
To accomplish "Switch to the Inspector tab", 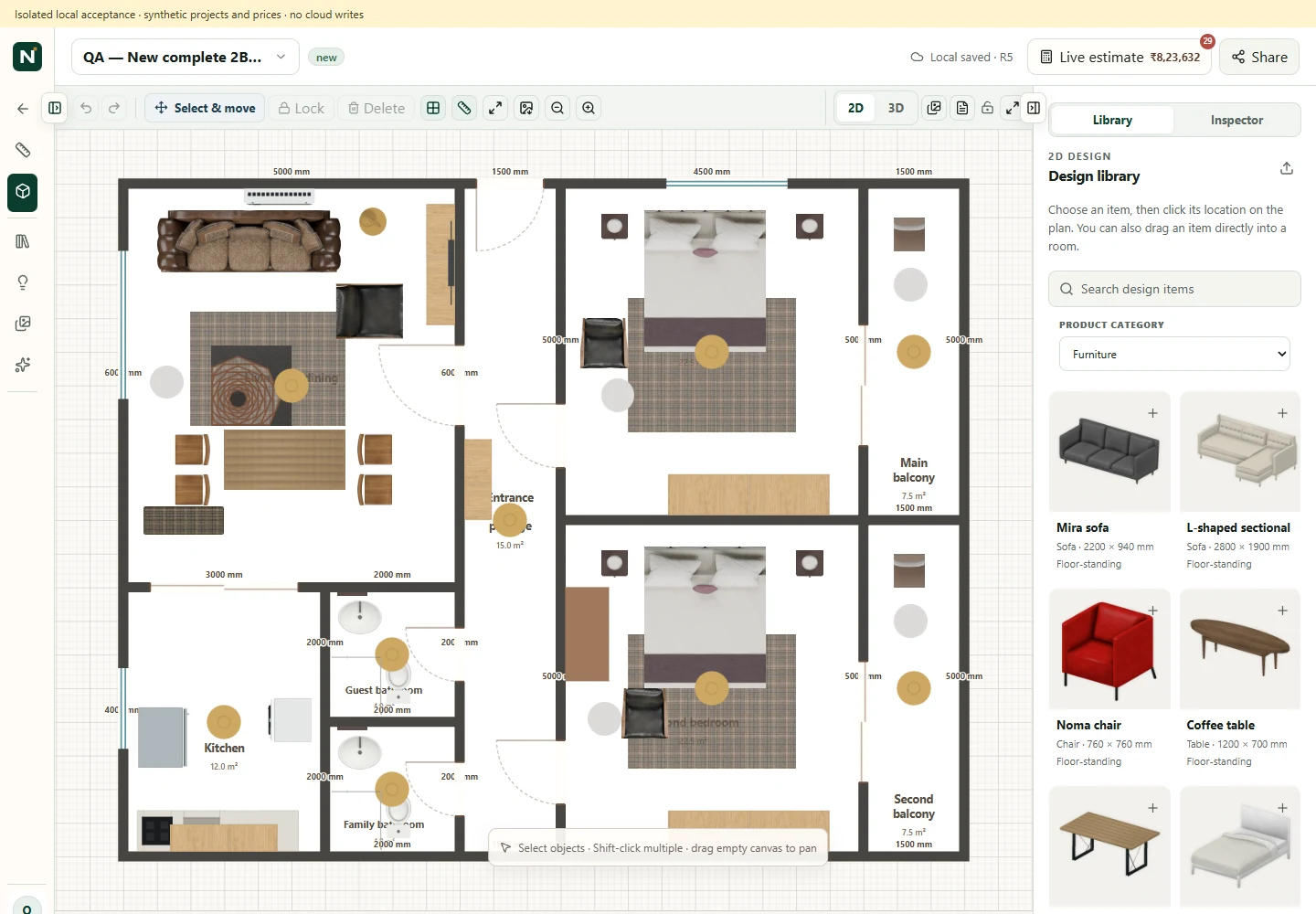I will point(1236,120).
